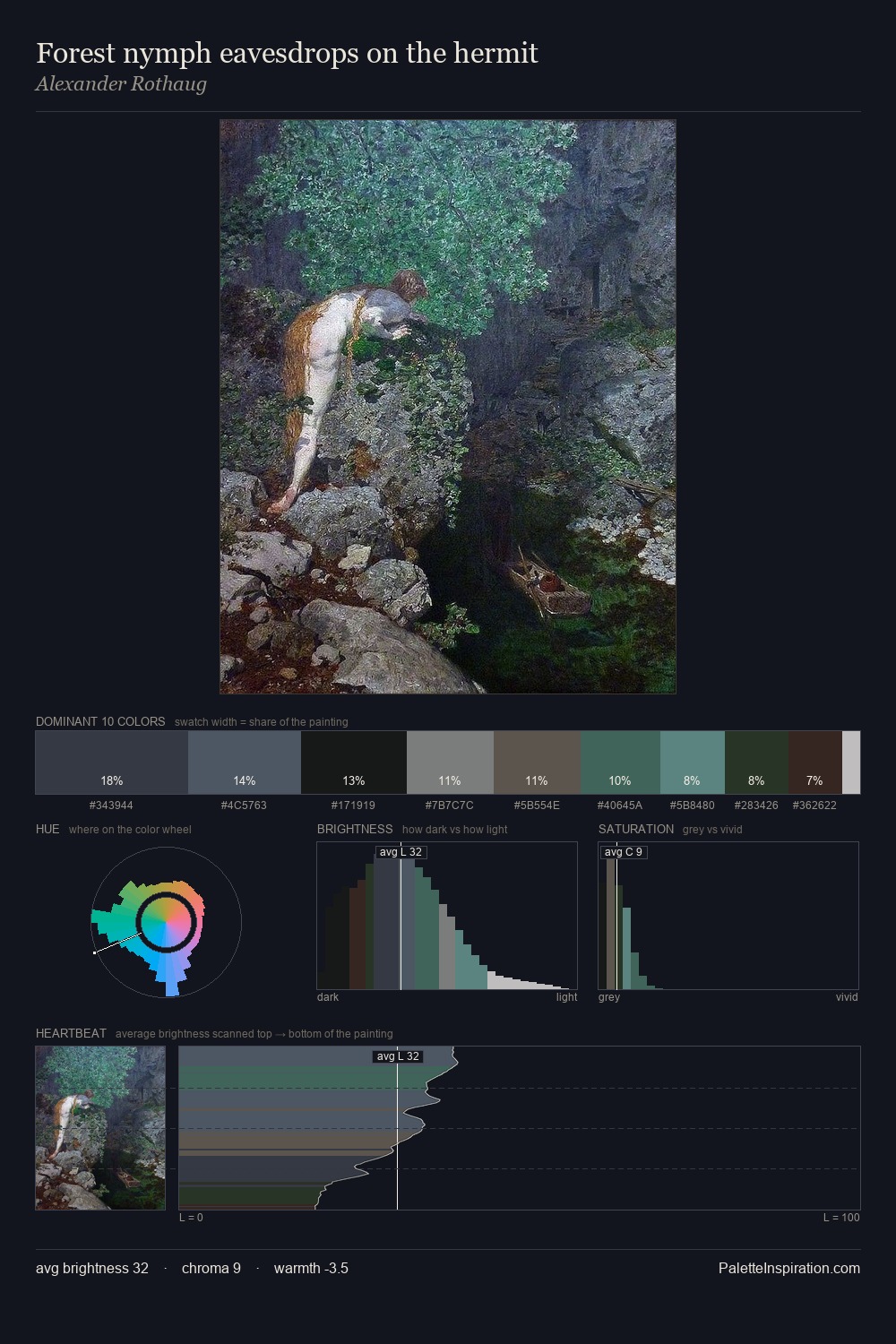The width and height of the screenshot is (896, 1344).
Task: Click the 'avg brightness 32' footer stat
Action: click(x=92, y=1269)
